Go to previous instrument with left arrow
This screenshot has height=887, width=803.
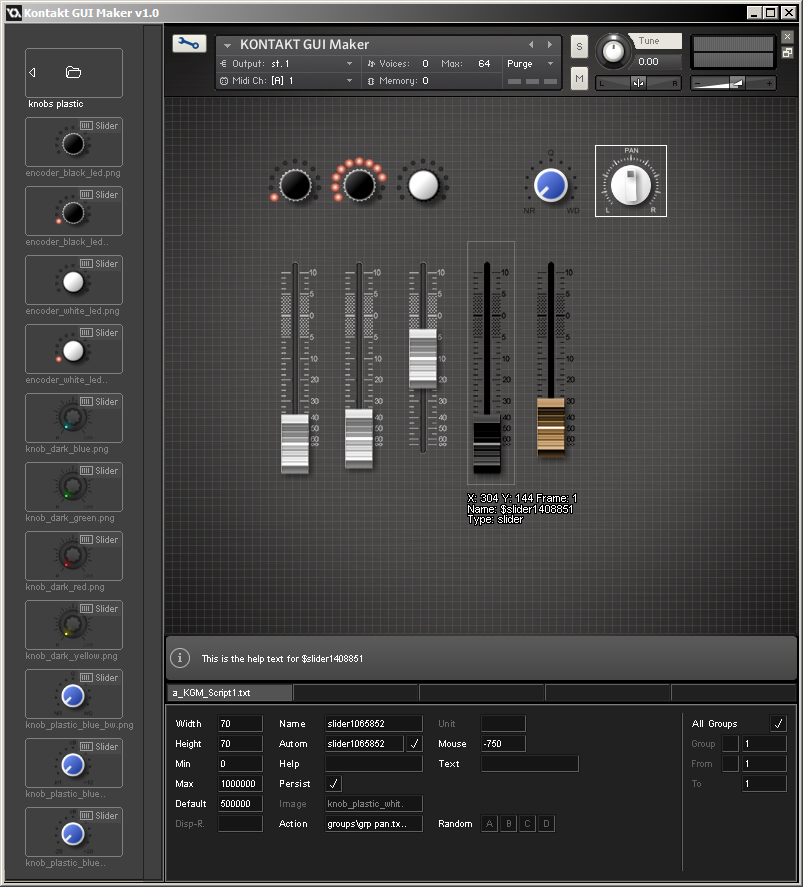tap(531, 44)
